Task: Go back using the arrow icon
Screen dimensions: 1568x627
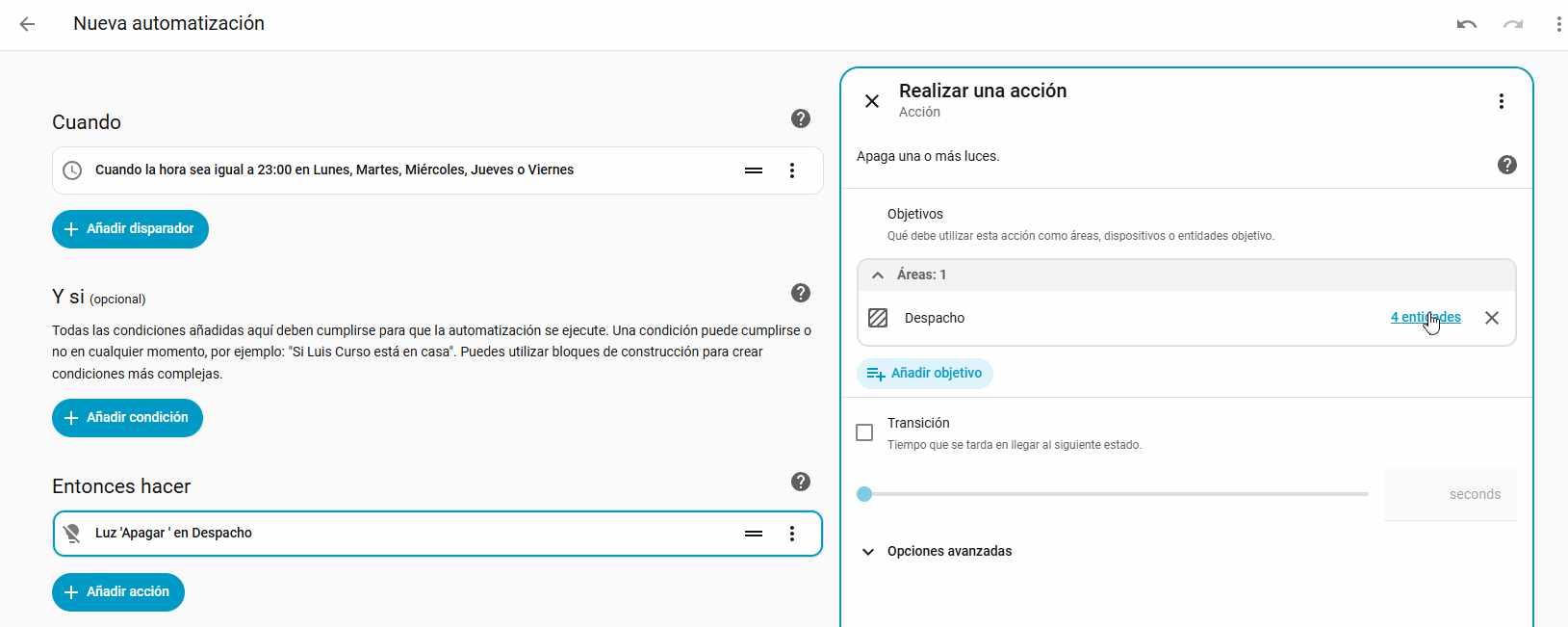Action: (27, 24)
